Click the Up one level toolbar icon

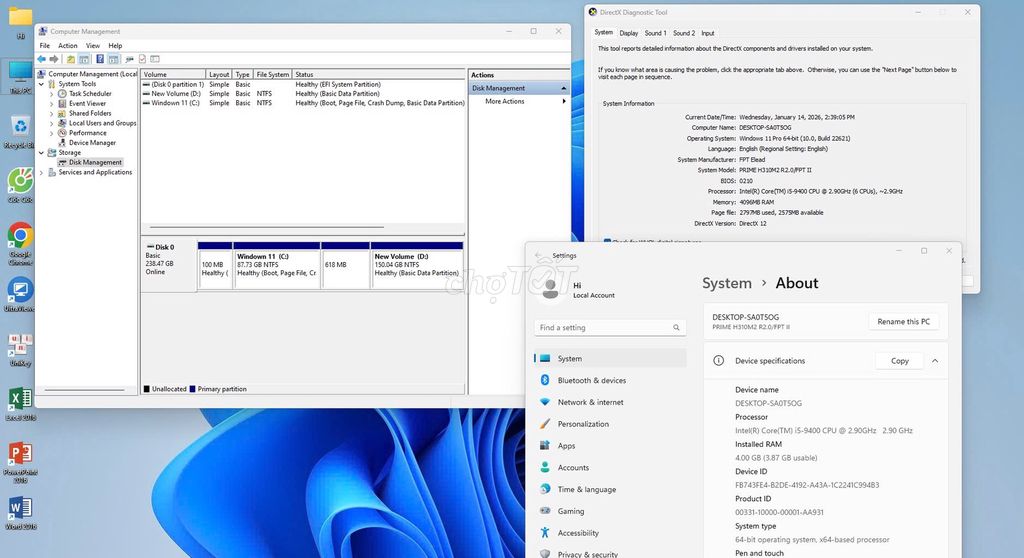point(71,59)
